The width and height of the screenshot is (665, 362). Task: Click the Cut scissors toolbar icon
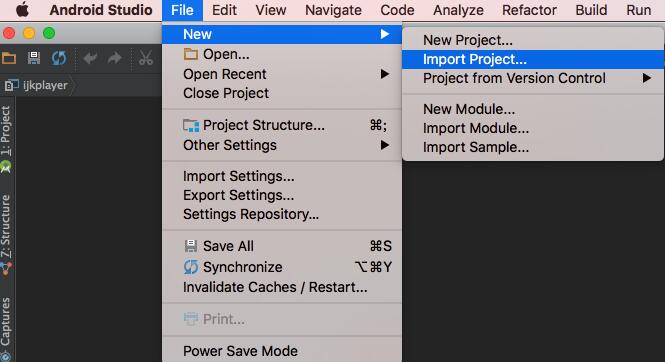click(x=145, y=58)
